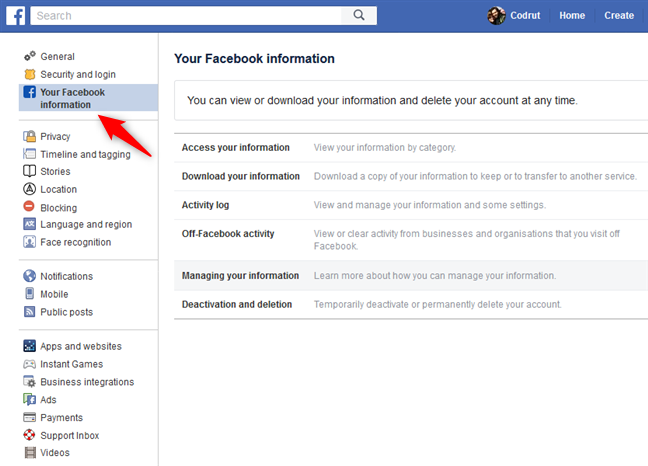Screen dimensions: 648x466
Task: Click the Your Facebook information icon
Action: 29,92
